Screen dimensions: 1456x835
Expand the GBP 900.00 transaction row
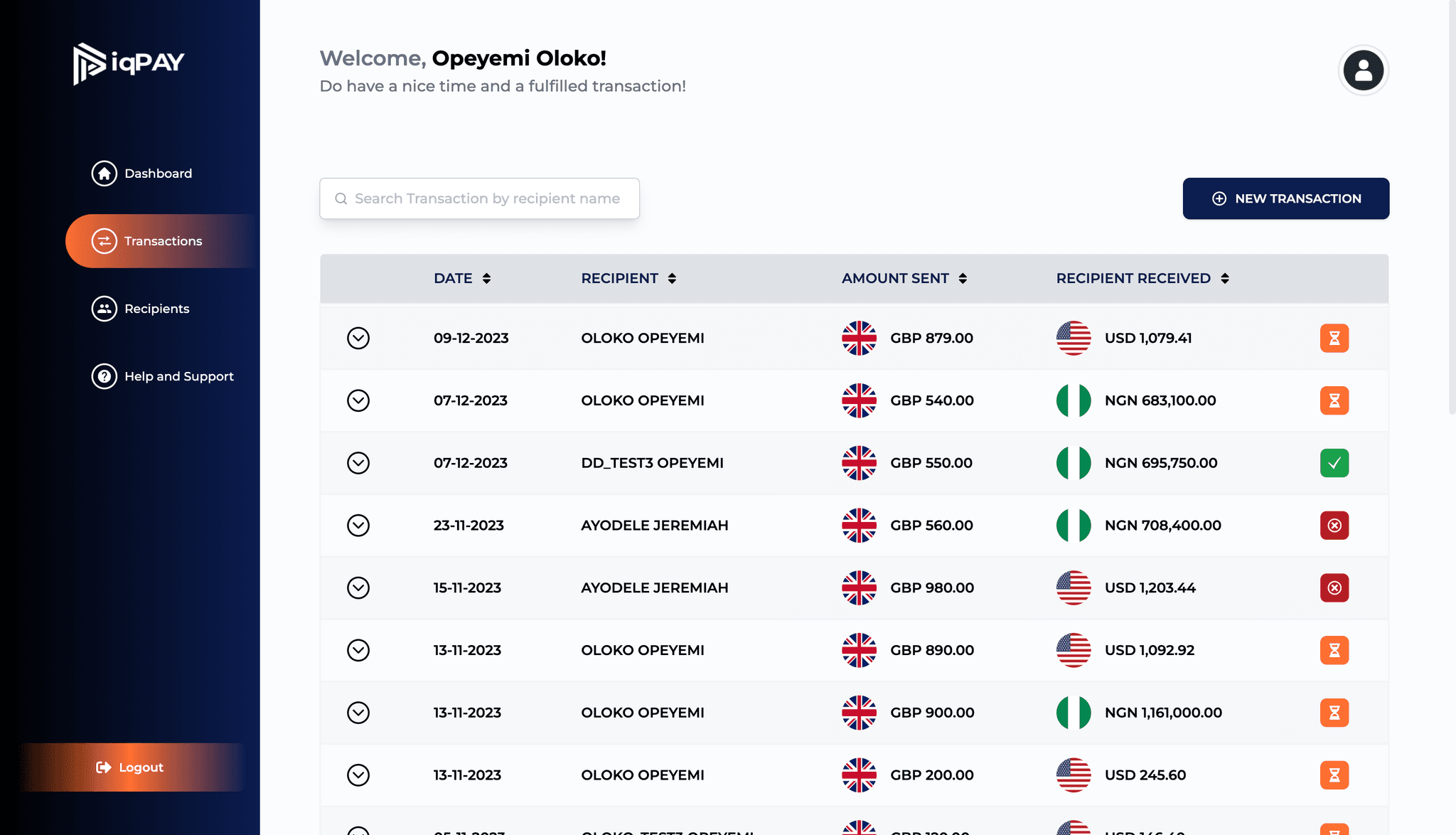pyautogui.click(x=358, y=713)
